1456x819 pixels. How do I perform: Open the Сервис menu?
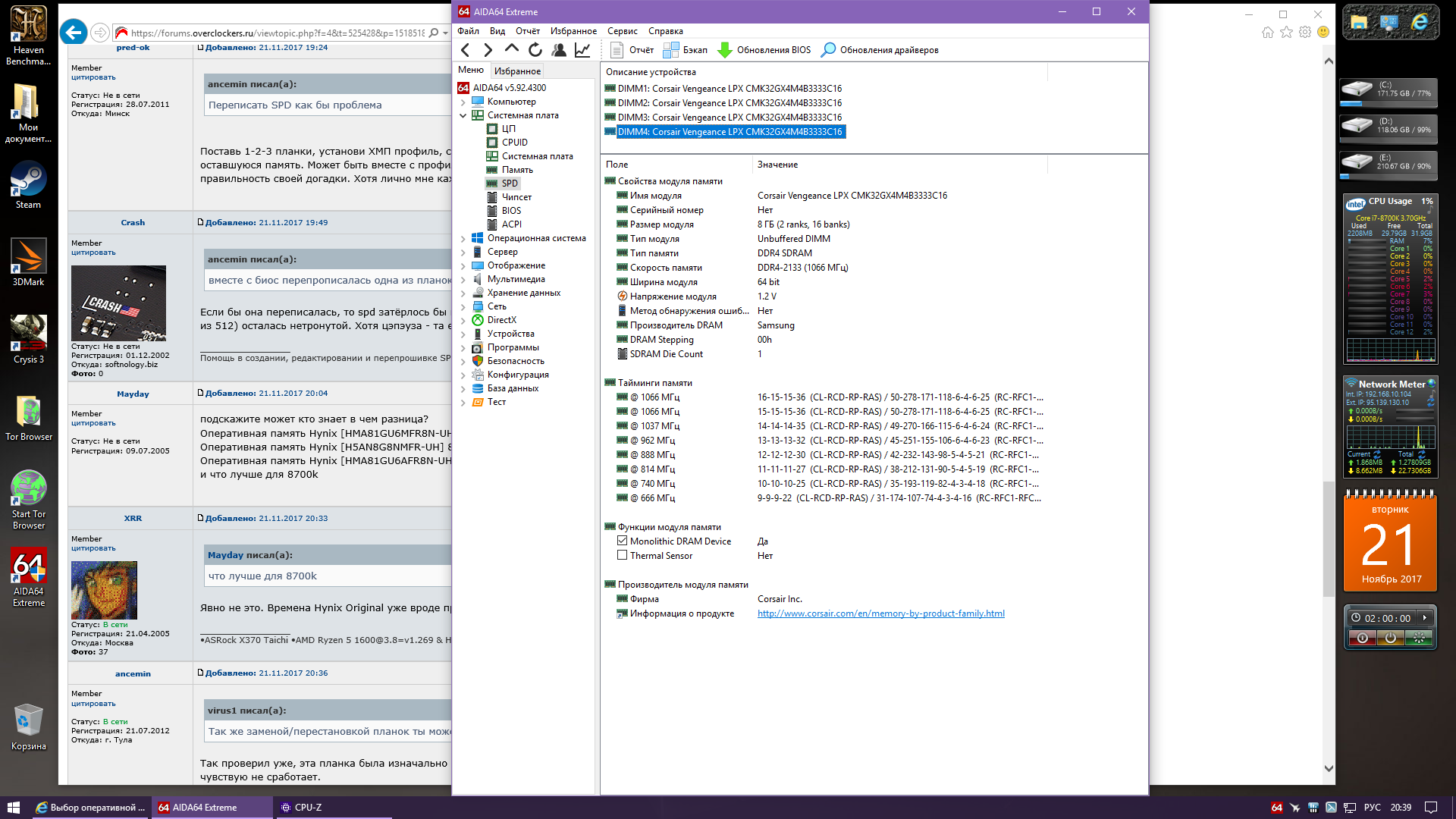tap(622, 31)
